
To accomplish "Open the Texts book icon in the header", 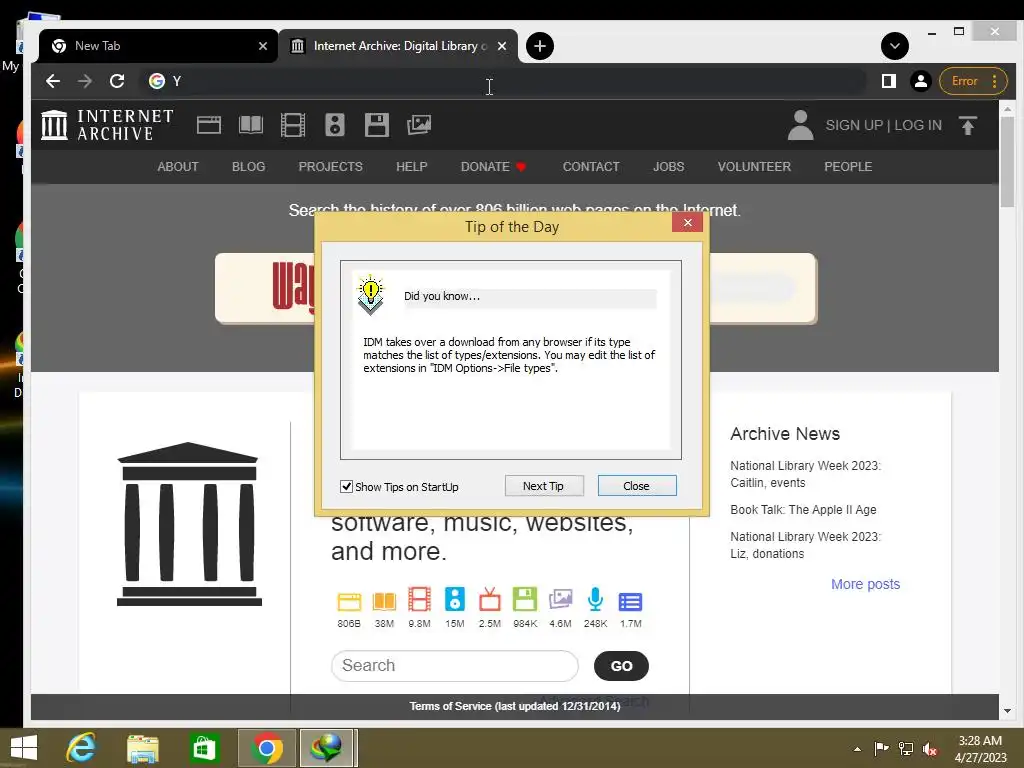I will [x=251, y=125].
